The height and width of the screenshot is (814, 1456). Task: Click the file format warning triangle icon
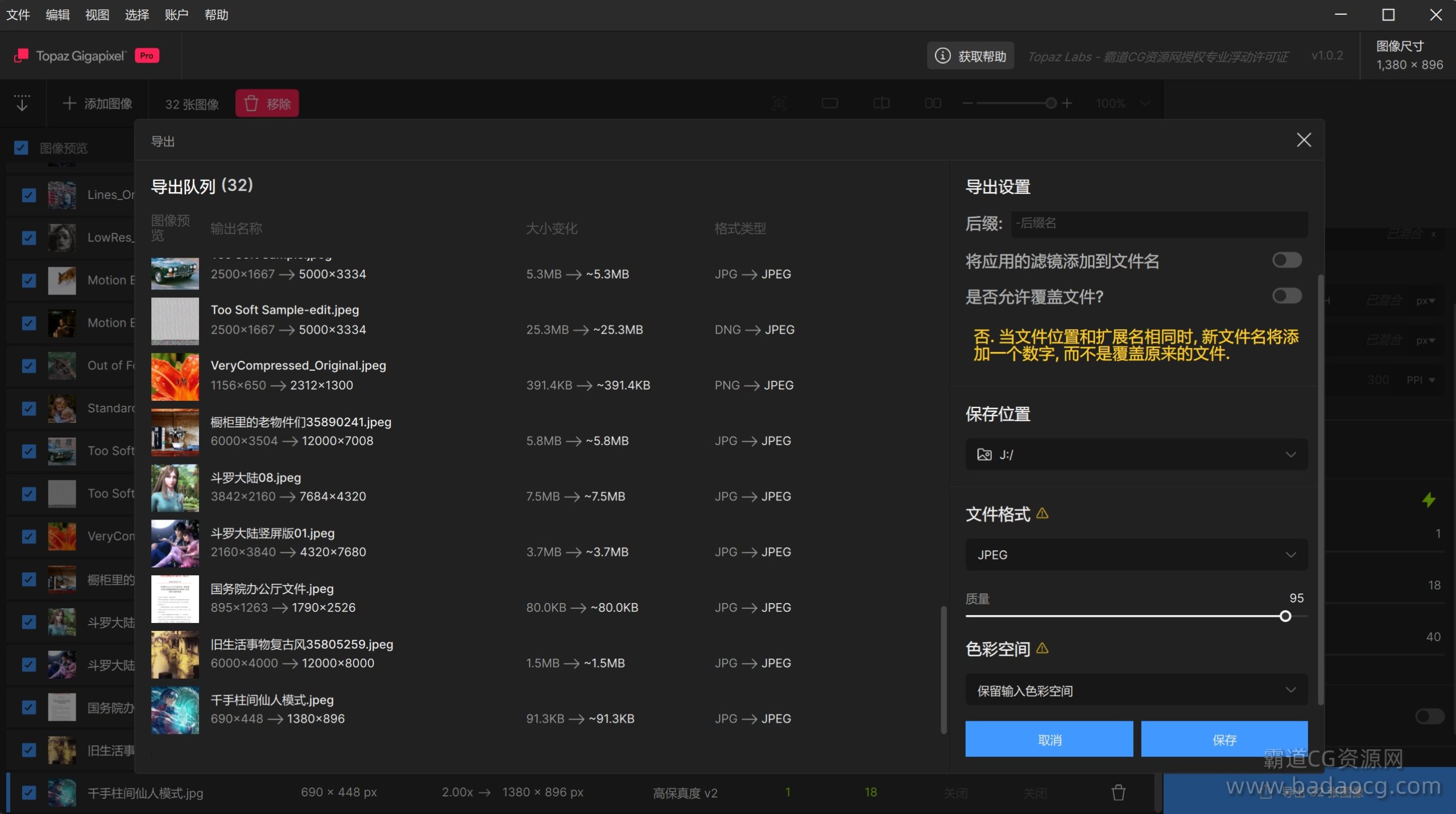tap(1042, 513)
